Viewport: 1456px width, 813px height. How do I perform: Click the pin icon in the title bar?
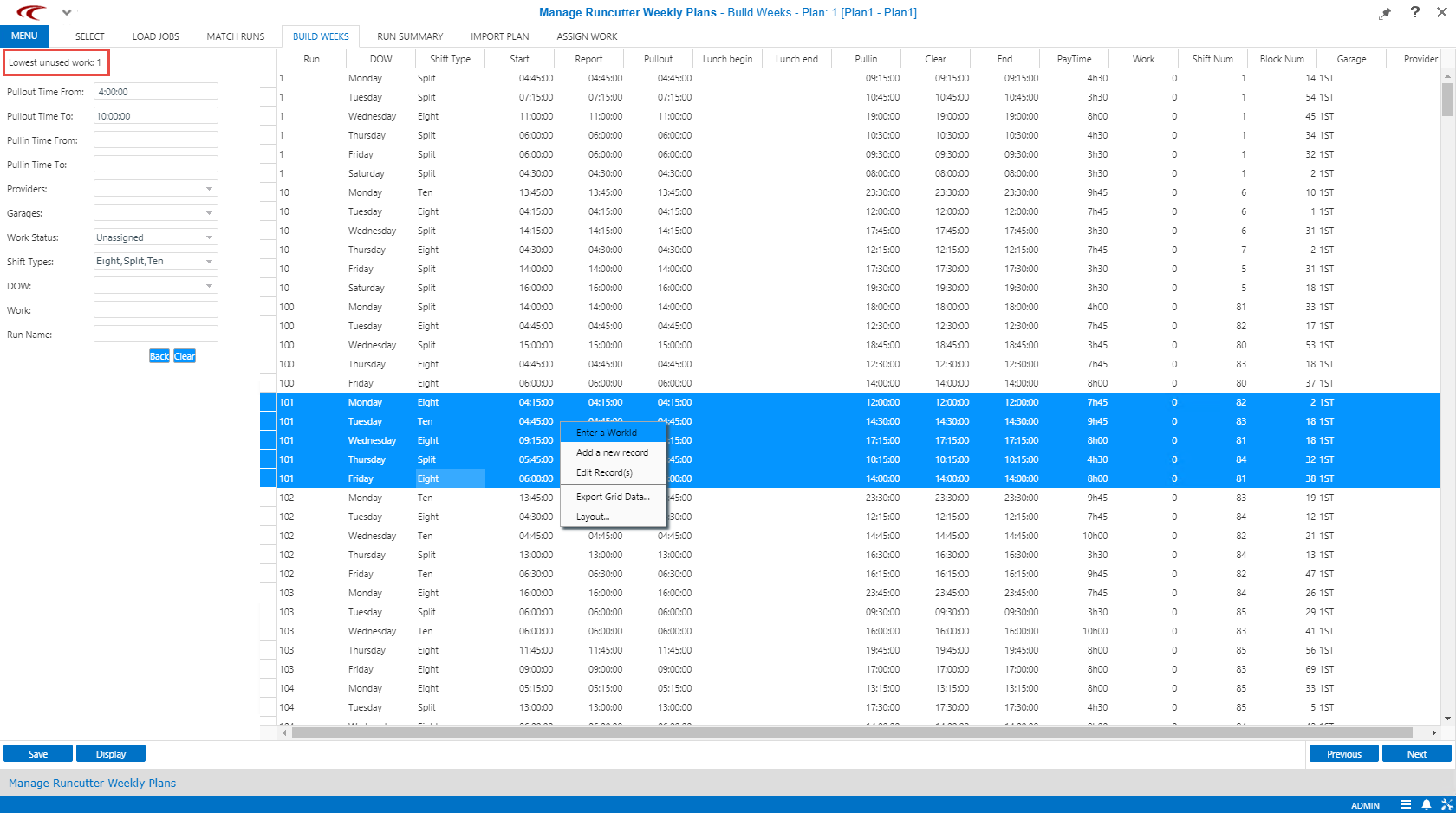1385,12
